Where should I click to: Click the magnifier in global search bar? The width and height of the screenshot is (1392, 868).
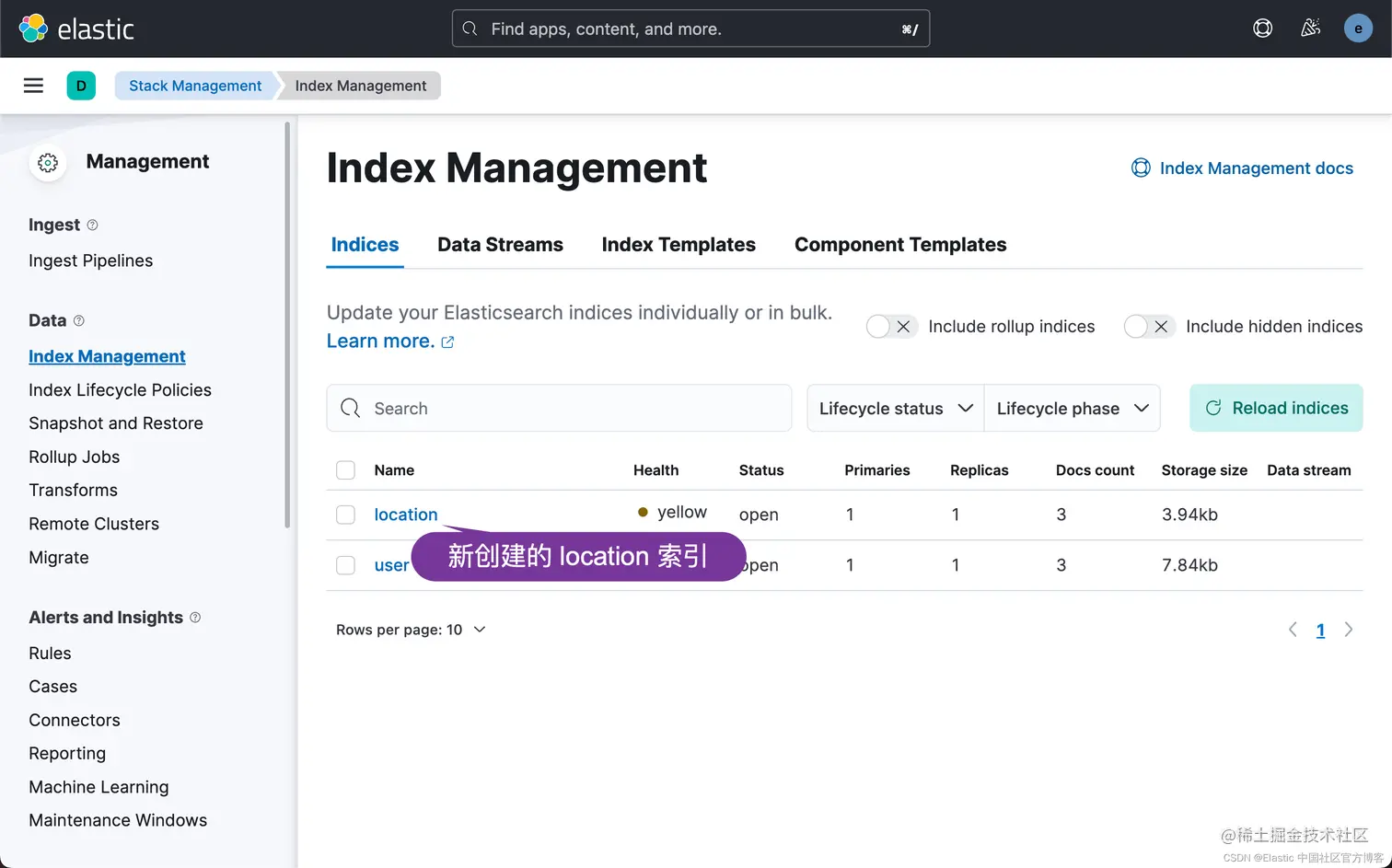click(470, 29)
